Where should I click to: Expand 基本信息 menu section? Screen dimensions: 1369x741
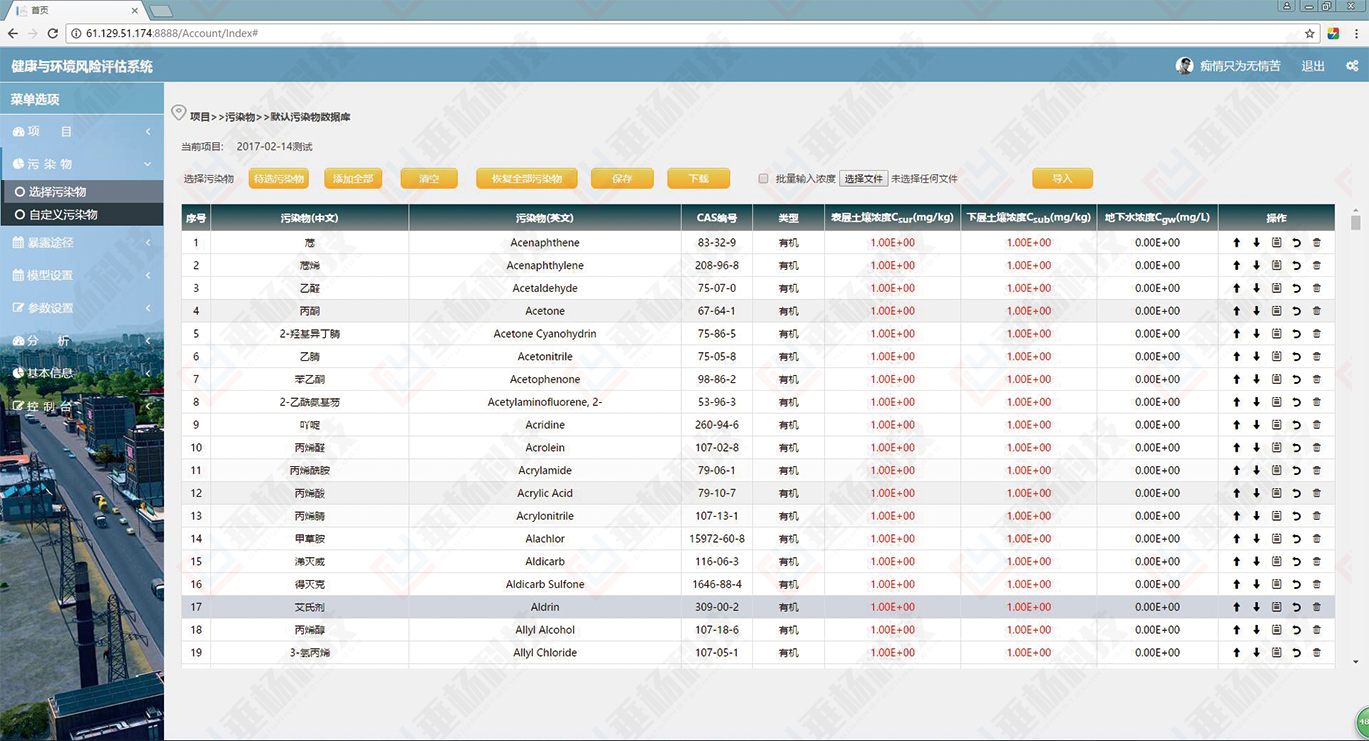[82, 373]
